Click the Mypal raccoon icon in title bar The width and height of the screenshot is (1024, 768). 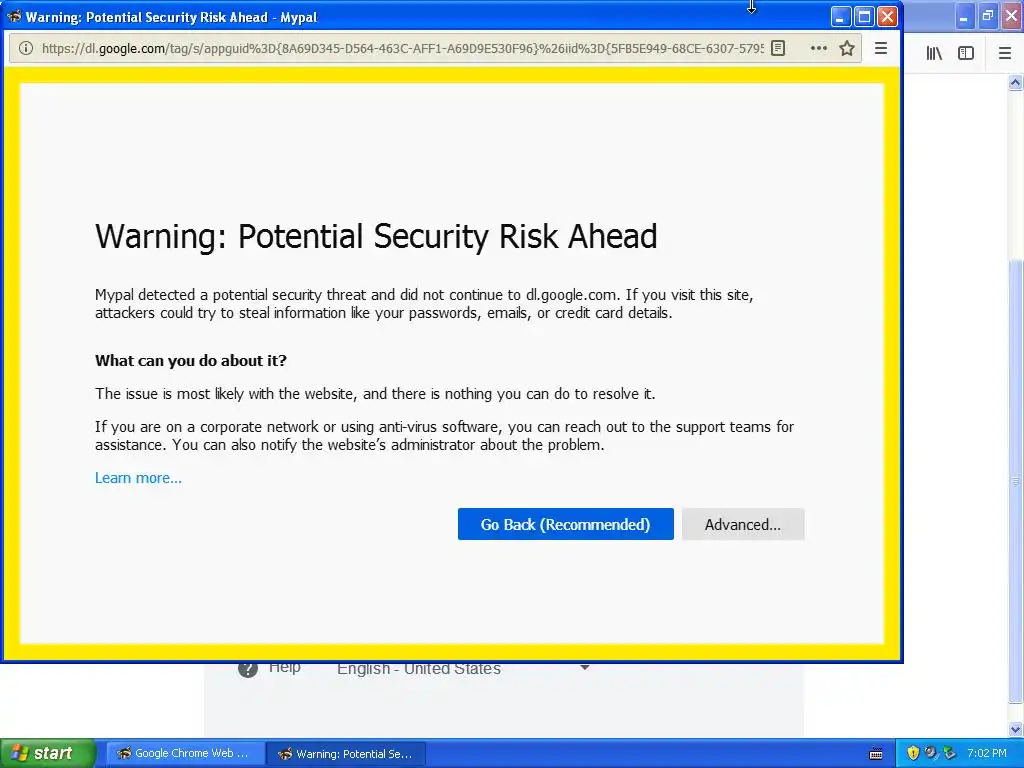pos(14,17)
